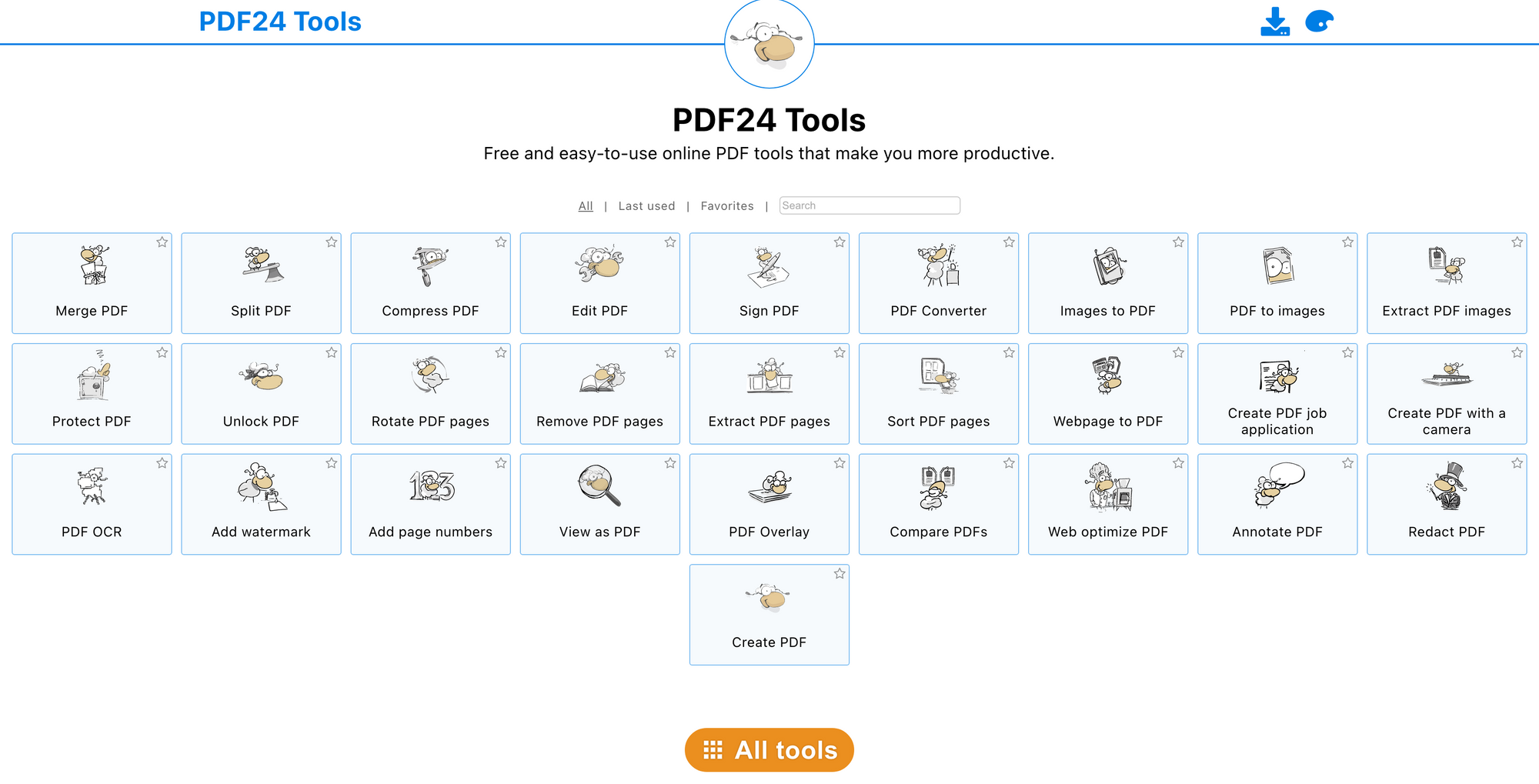This screenshot has width=1539, height=784.
Task: Click the Web optimize PDF label
Action: (x=1108, y=532)
